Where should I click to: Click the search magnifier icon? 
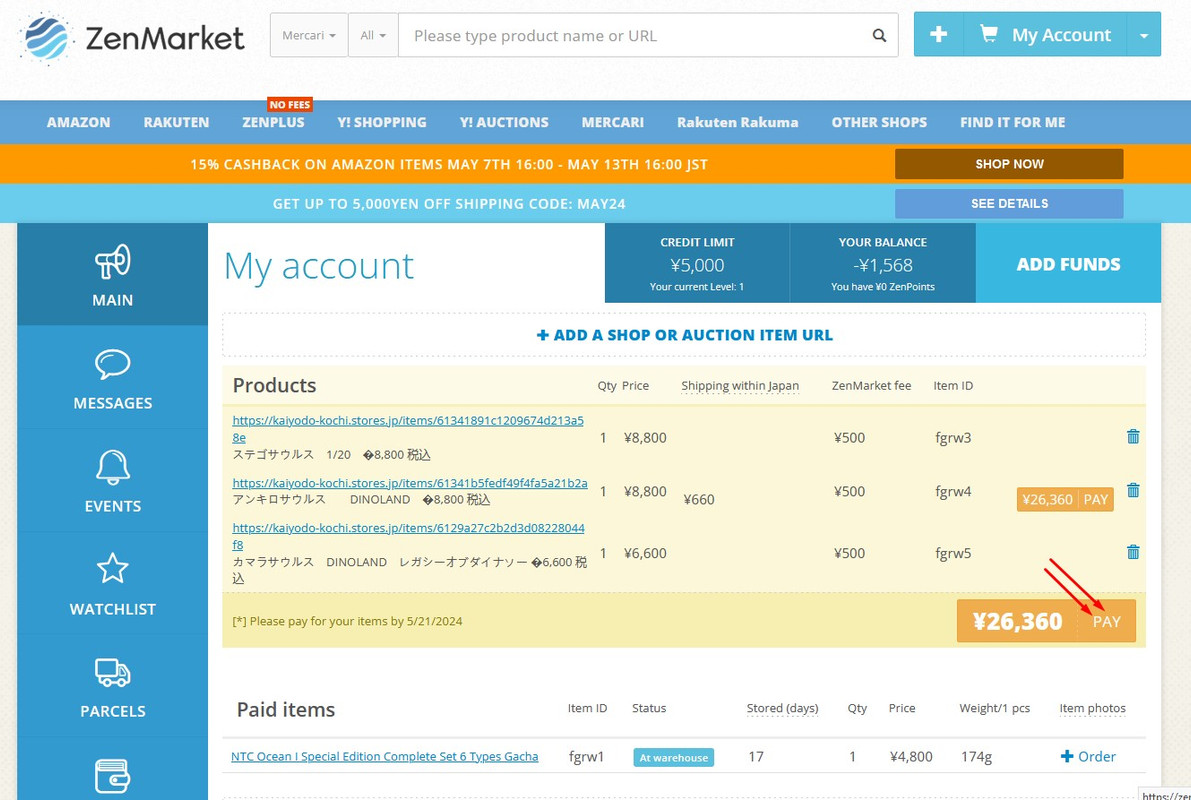(x=879, y=35)
